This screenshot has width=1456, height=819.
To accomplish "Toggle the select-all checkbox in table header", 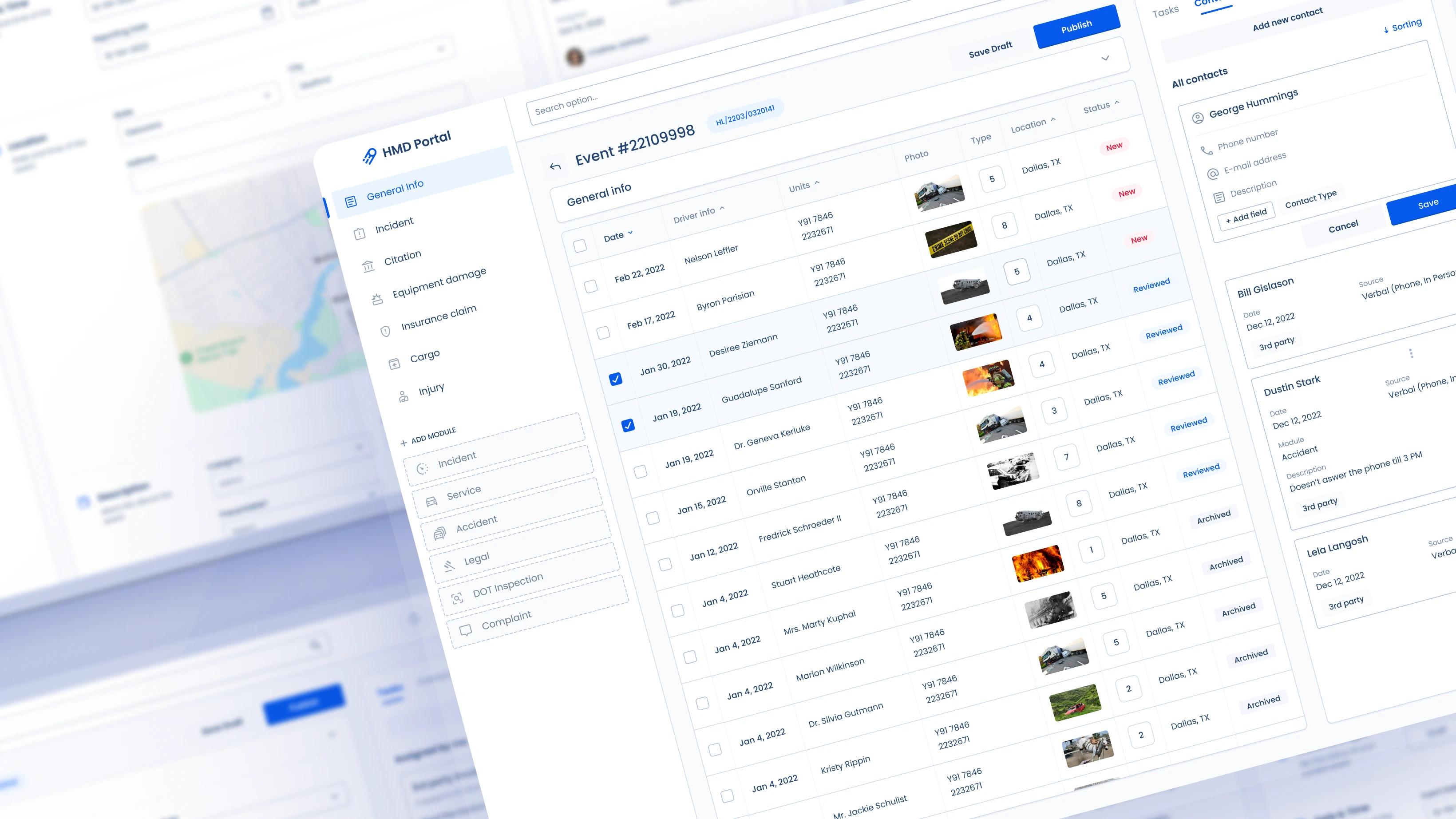I will tap(580, 245).
